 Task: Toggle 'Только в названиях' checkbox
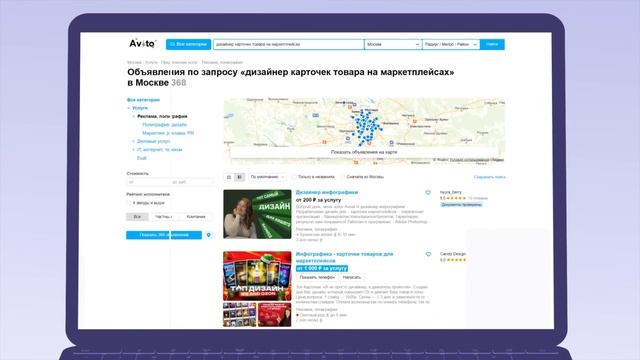coord(294,177)
